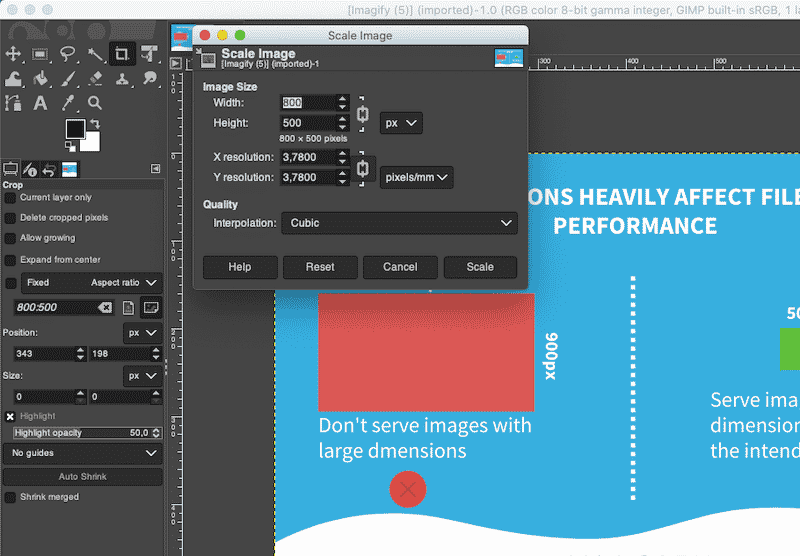Screen dimensions: 800x556
Task: Click the X resolution input field
Action: tap(308, 157)
